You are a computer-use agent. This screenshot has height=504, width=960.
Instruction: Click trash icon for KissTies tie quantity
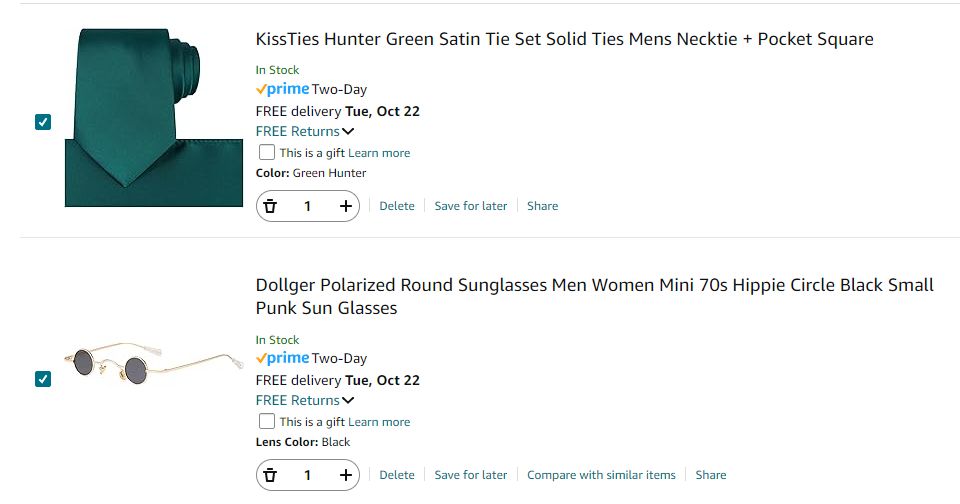(270, 206)
